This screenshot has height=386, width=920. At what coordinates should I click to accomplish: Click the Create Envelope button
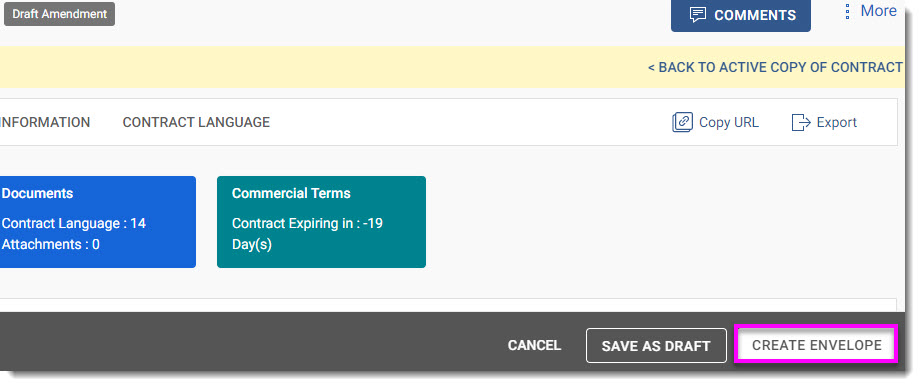[816, 345]
